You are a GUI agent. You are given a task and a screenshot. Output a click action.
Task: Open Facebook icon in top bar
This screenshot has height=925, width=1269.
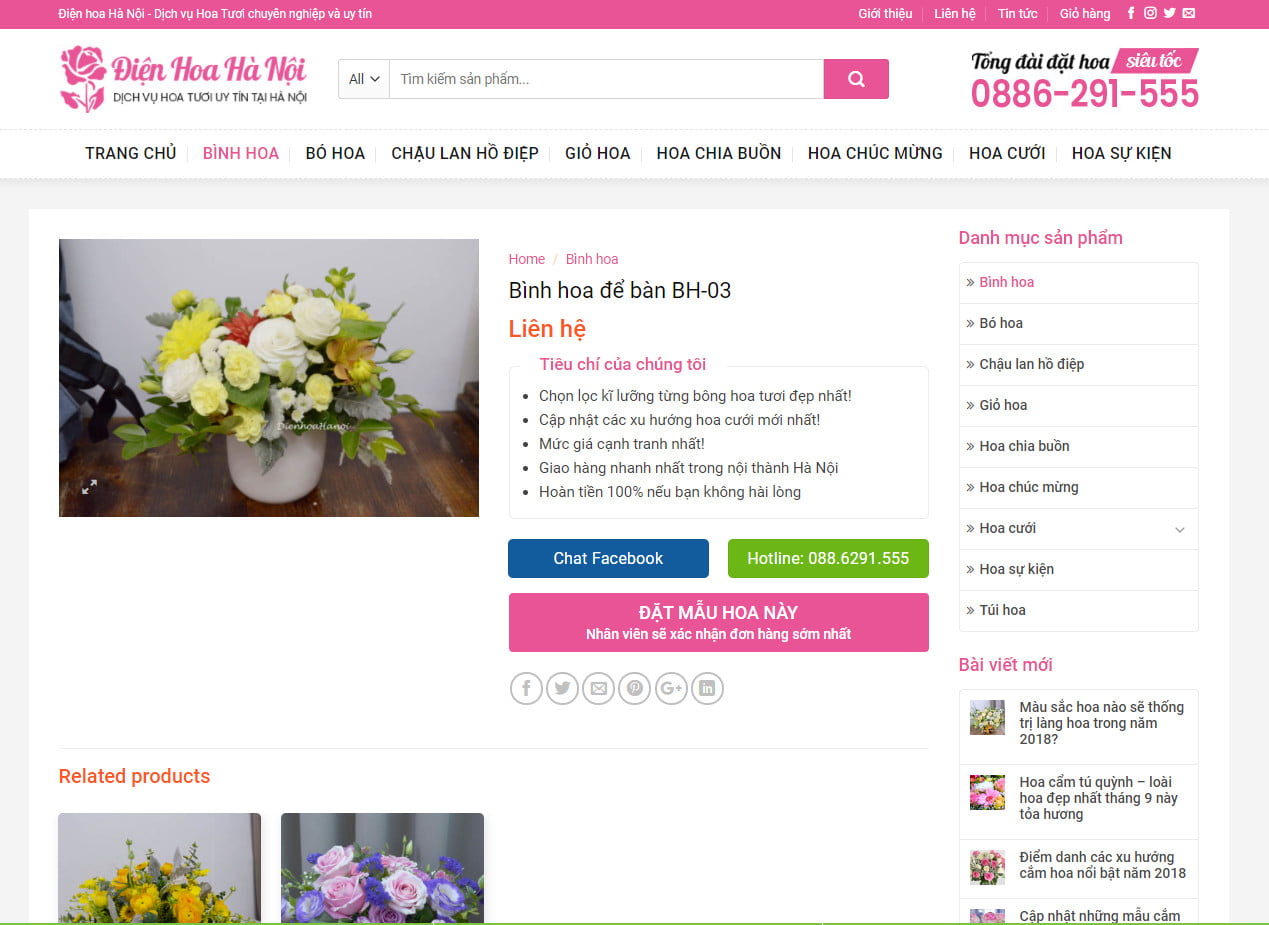1131,14
